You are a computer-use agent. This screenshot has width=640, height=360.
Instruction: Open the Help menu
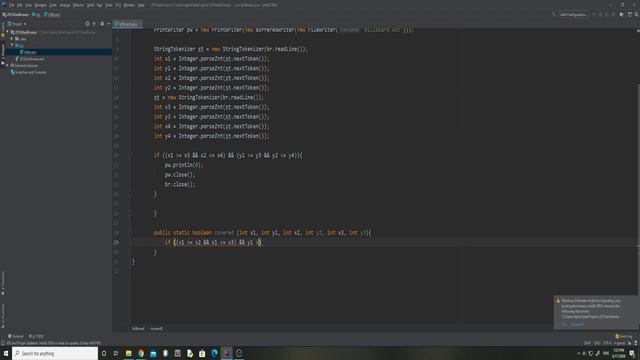pyautogui.click(x=141, y=5)
